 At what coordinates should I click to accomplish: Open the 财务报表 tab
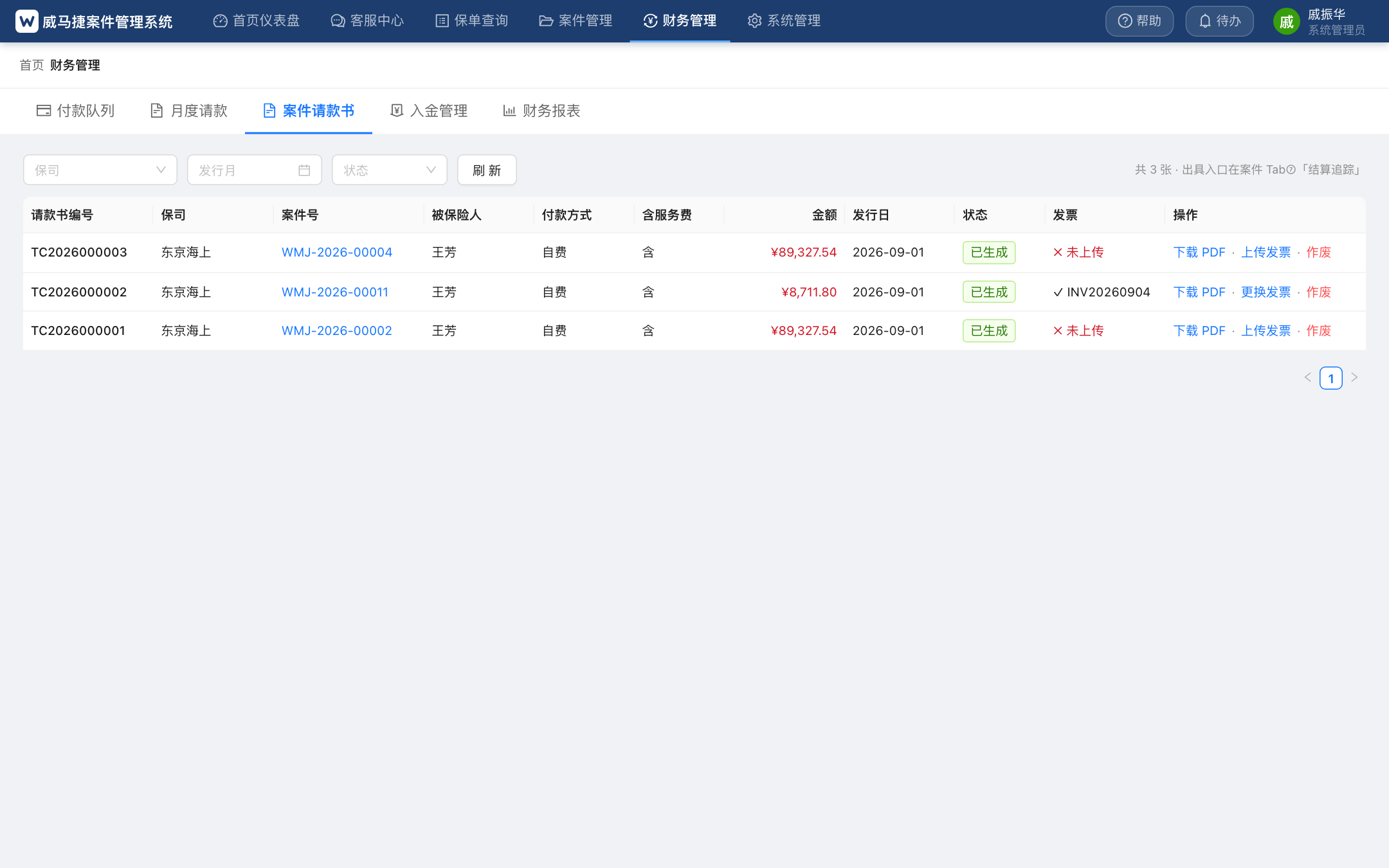point(541,111)
